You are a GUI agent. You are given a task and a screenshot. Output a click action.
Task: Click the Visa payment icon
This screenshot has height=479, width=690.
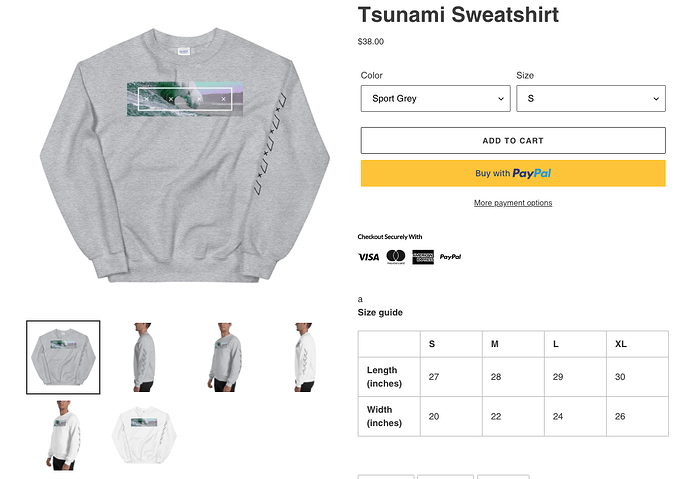(x=368, y=257)
